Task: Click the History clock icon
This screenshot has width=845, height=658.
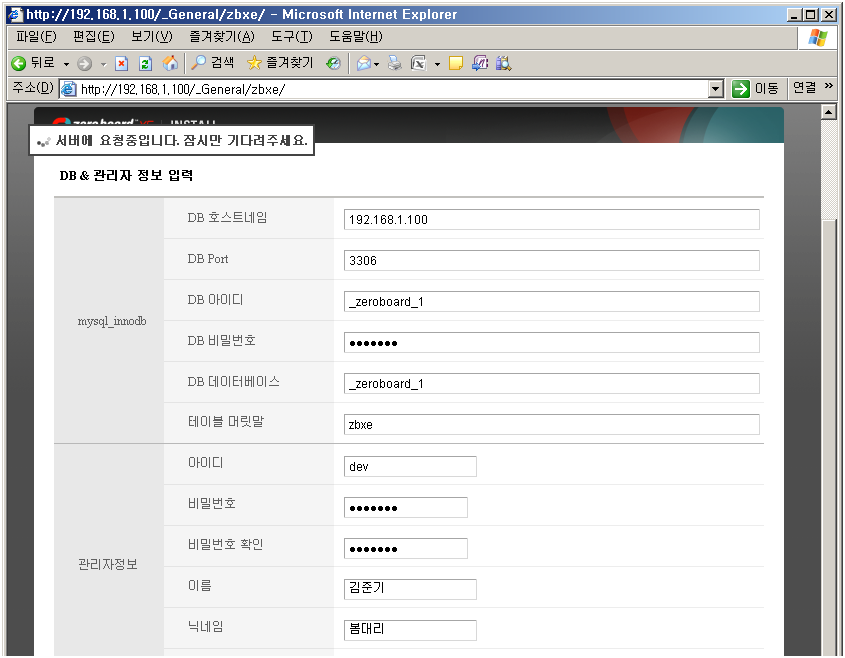Action: (x=334, y=64)
